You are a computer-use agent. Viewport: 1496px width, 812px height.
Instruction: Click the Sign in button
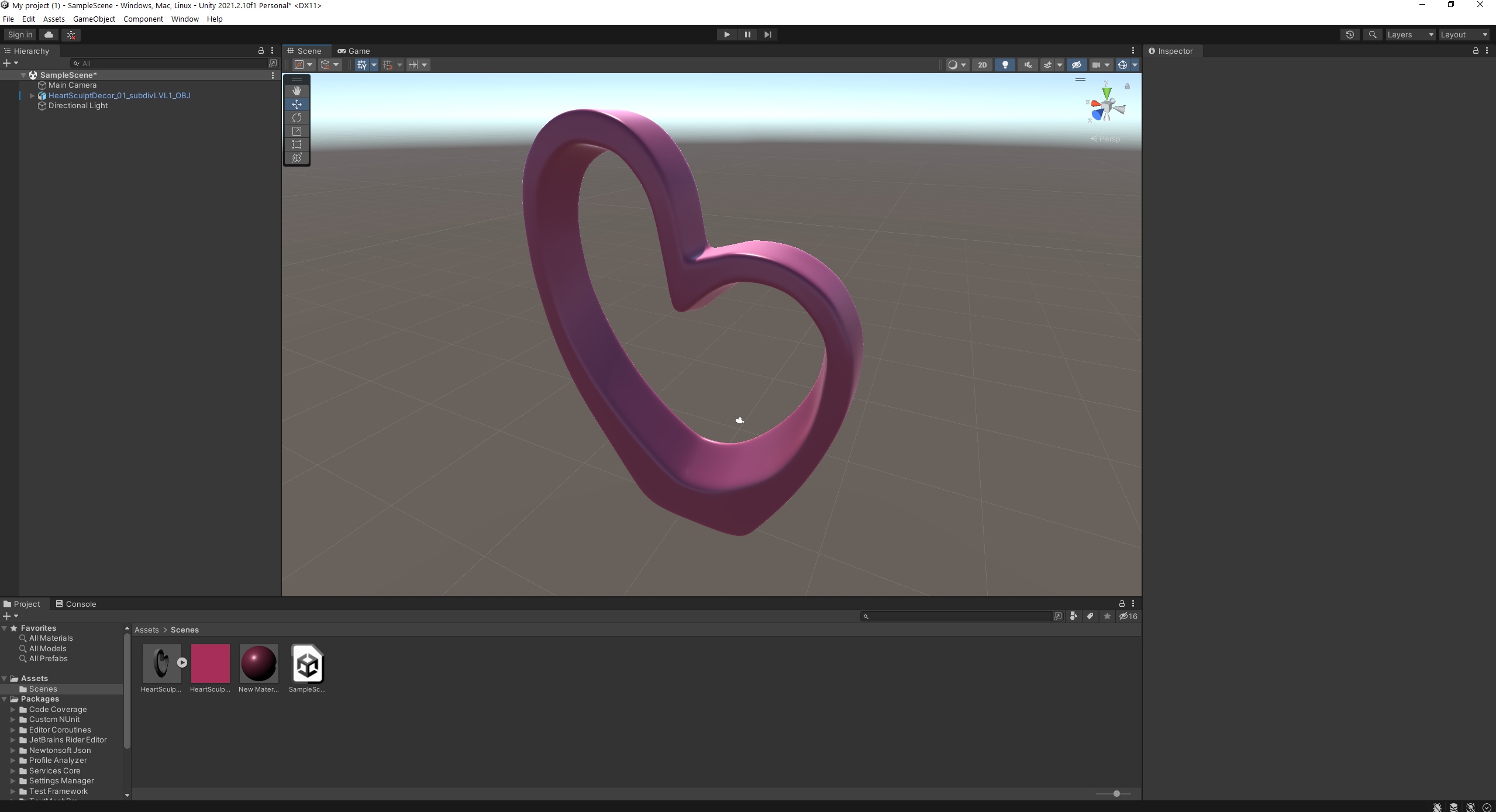[20, 34]
